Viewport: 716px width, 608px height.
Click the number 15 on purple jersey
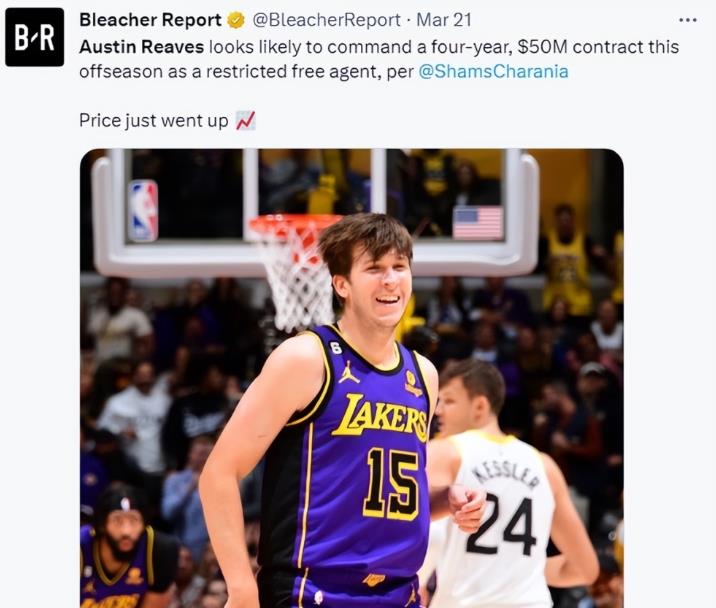click(392, 483)
